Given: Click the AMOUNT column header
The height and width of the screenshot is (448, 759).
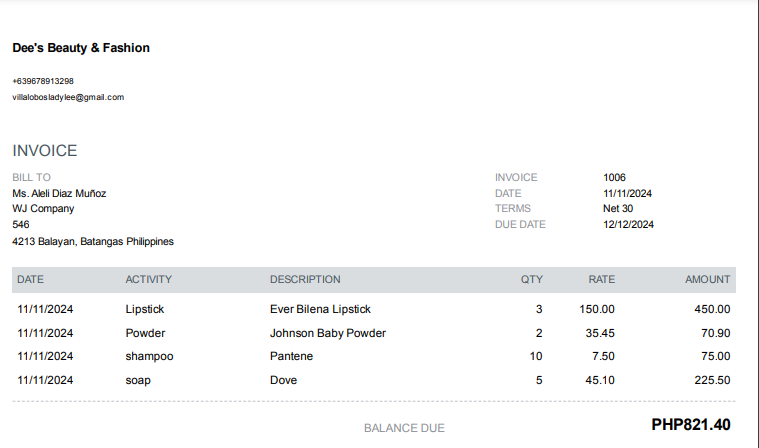Looking at the screenshot, I should [707, 280].
